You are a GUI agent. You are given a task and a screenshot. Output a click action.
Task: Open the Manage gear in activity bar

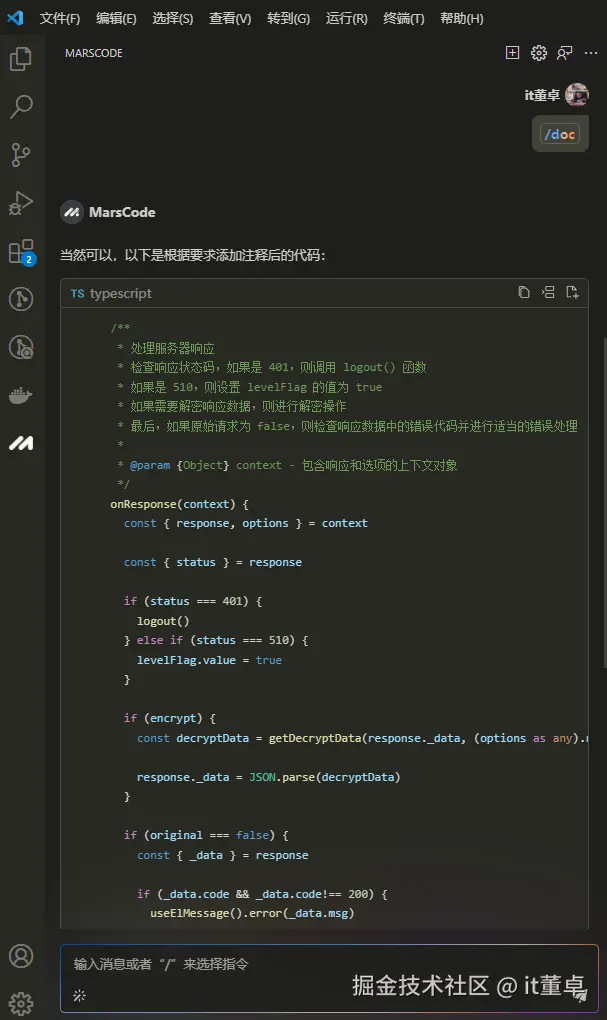(x=21, y=1004)
